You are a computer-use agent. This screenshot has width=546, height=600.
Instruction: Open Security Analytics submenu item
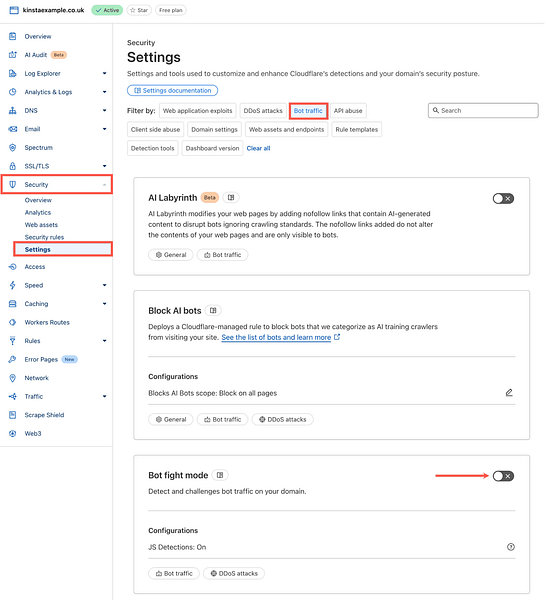pyautogui.click(x=37, y=212)
